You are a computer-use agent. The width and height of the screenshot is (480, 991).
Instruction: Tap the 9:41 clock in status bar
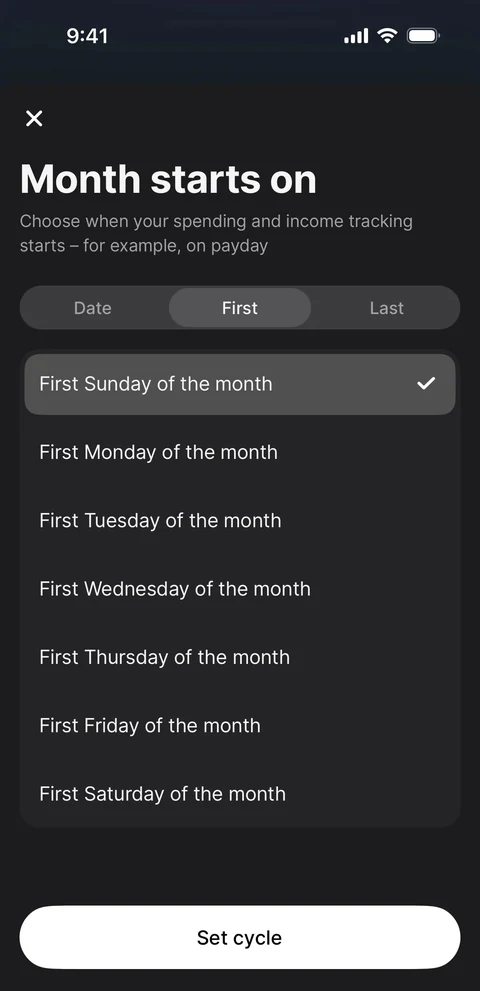(87, 36)
